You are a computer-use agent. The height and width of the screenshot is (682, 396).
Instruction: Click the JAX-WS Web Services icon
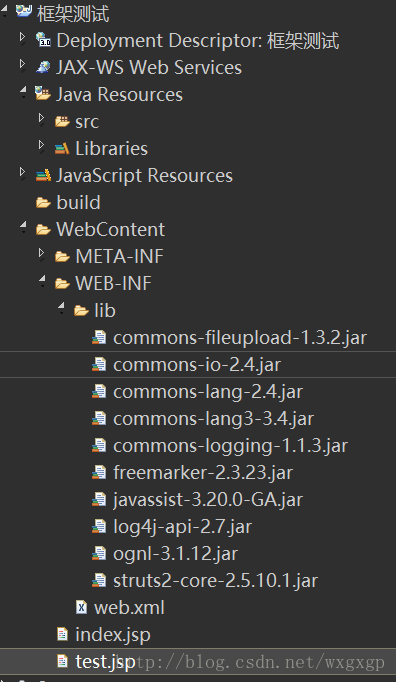click(x=43, y=67)
